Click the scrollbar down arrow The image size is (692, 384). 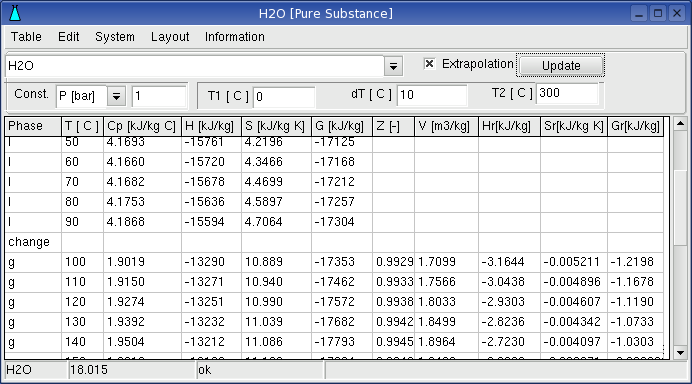coord(680,353)
